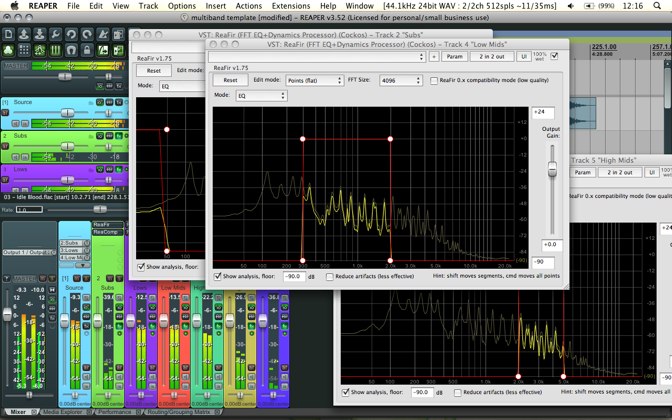Open the Actions menu
Screen dimensions: 672x420
tap(249, 6)
